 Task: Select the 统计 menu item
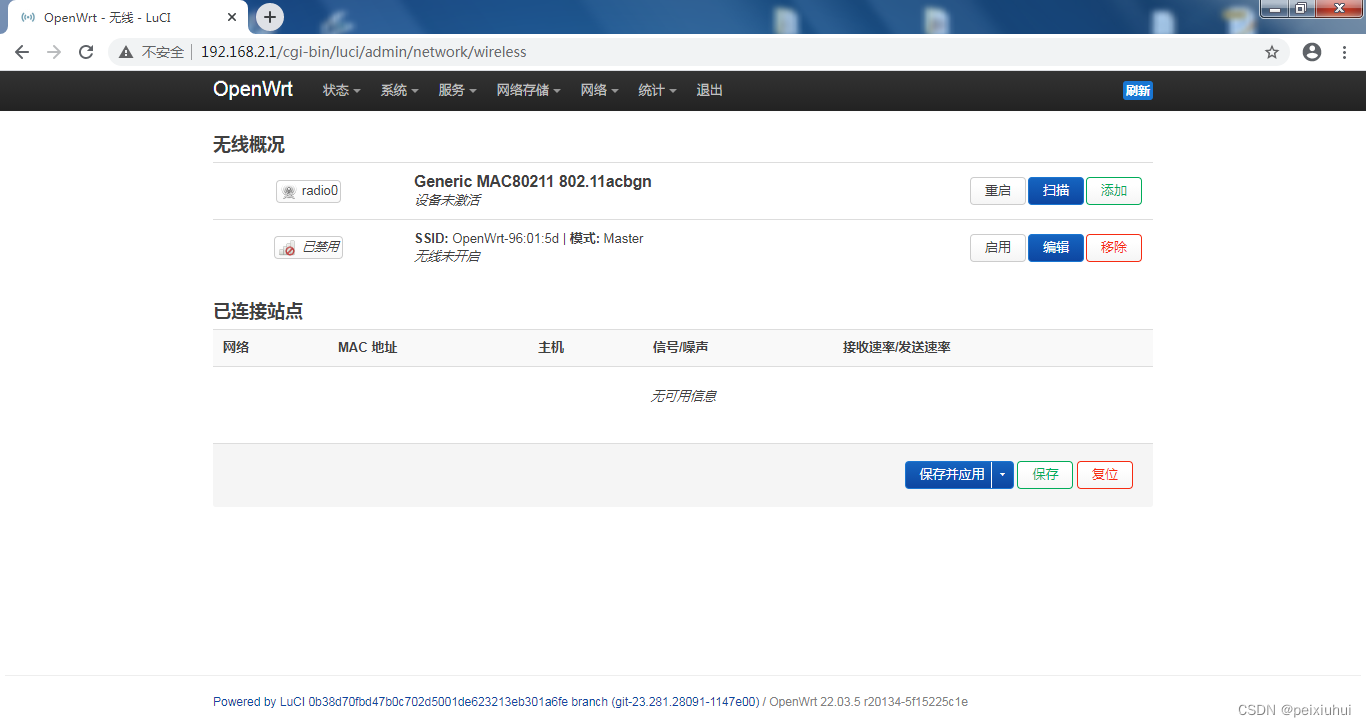(652, 90)
